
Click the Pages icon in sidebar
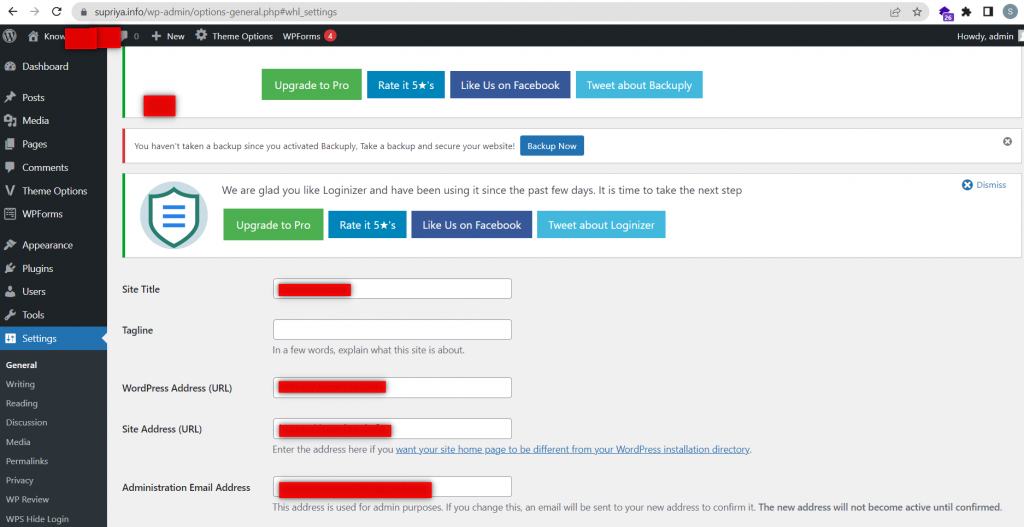10,144
